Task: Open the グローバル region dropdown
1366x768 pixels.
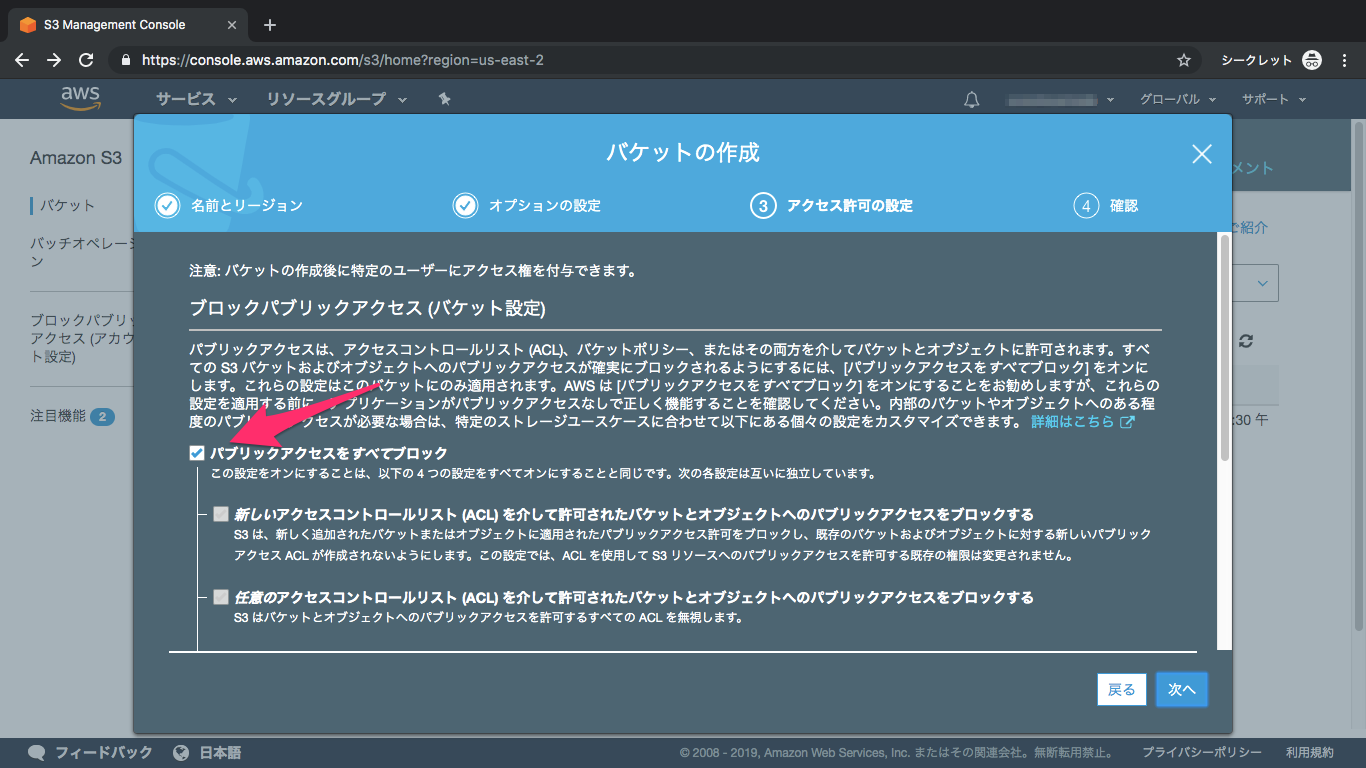Action: 1178,99
